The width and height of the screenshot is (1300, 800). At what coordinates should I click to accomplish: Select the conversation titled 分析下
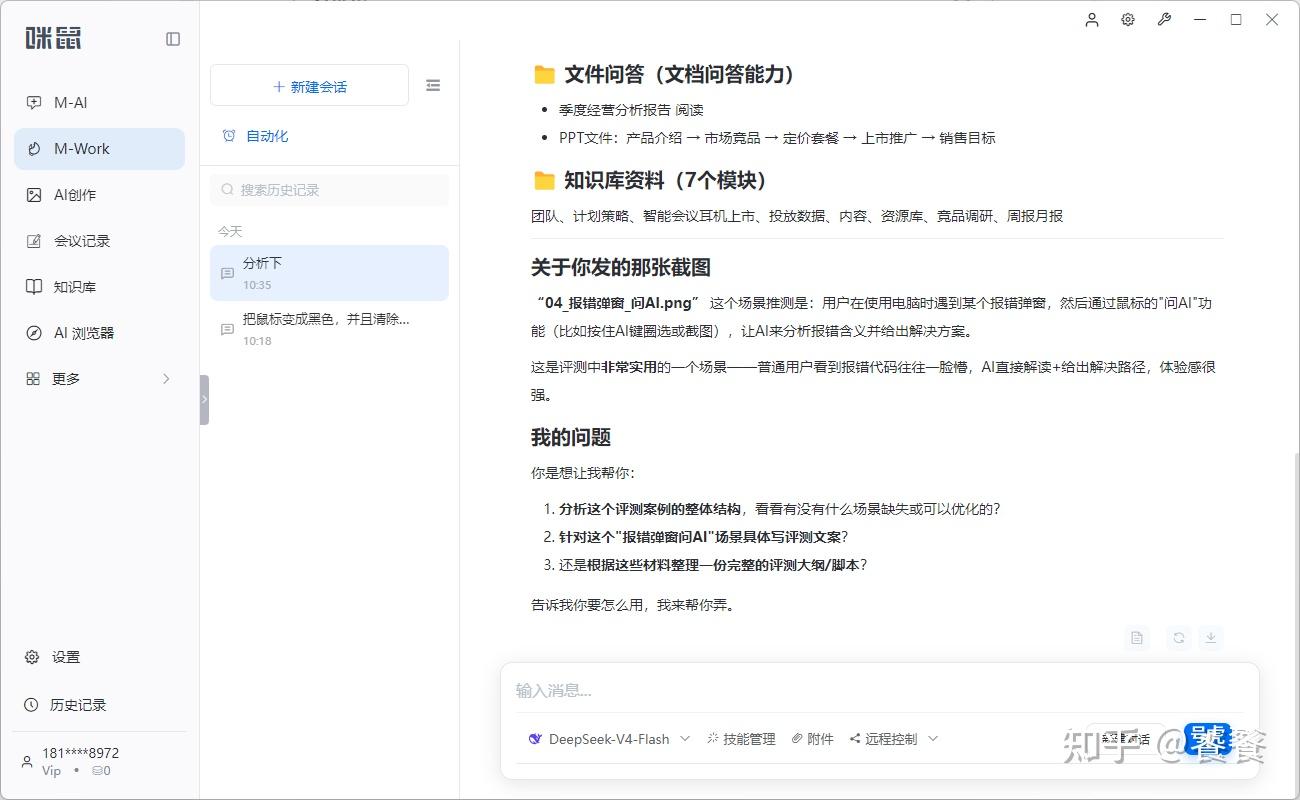click(x=329, y=273)
